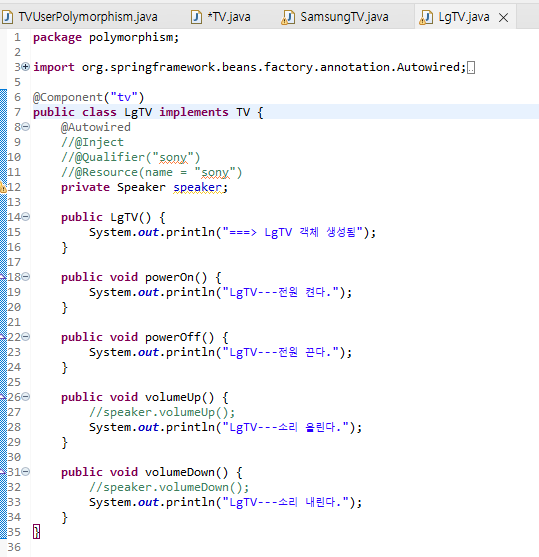Viewport: 539px width, 557px height.
Task: Click line number 36 in the gutter
Action: click(14, 547)
